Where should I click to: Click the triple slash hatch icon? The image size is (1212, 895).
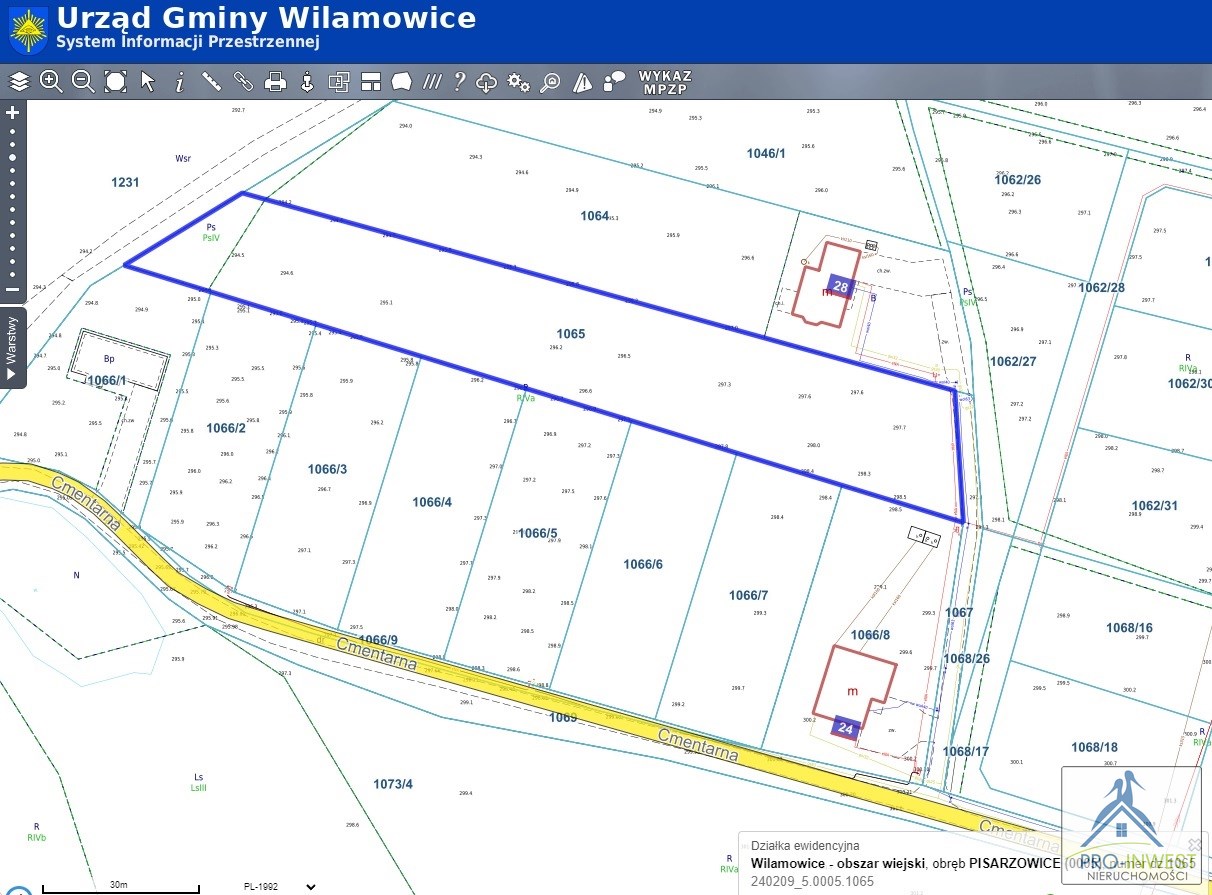pos(432,81)
